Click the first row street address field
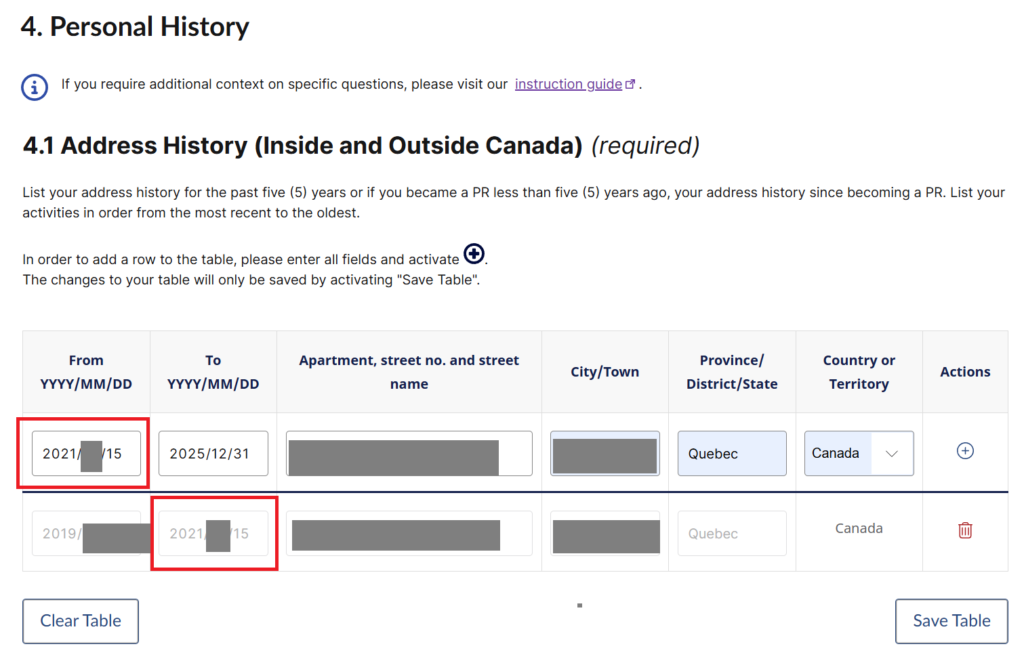 click(408, 454)
